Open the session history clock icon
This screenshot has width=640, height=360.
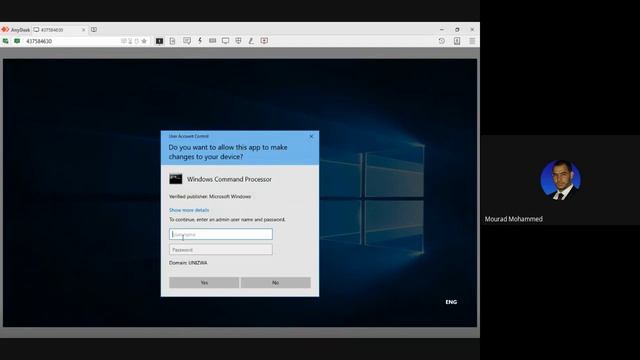(x=442, y=41)
